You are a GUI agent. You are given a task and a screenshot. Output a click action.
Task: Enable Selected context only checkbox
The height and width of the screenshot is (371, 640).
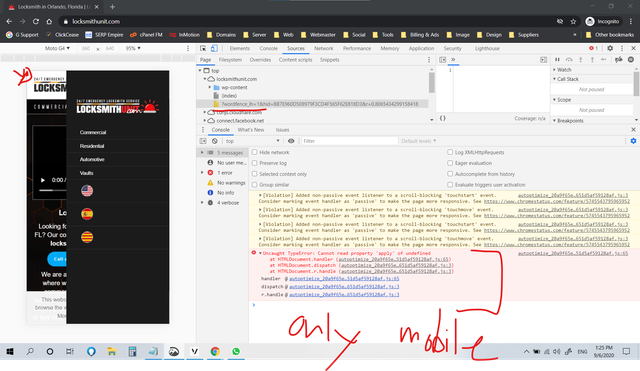(x=255, y=174)
